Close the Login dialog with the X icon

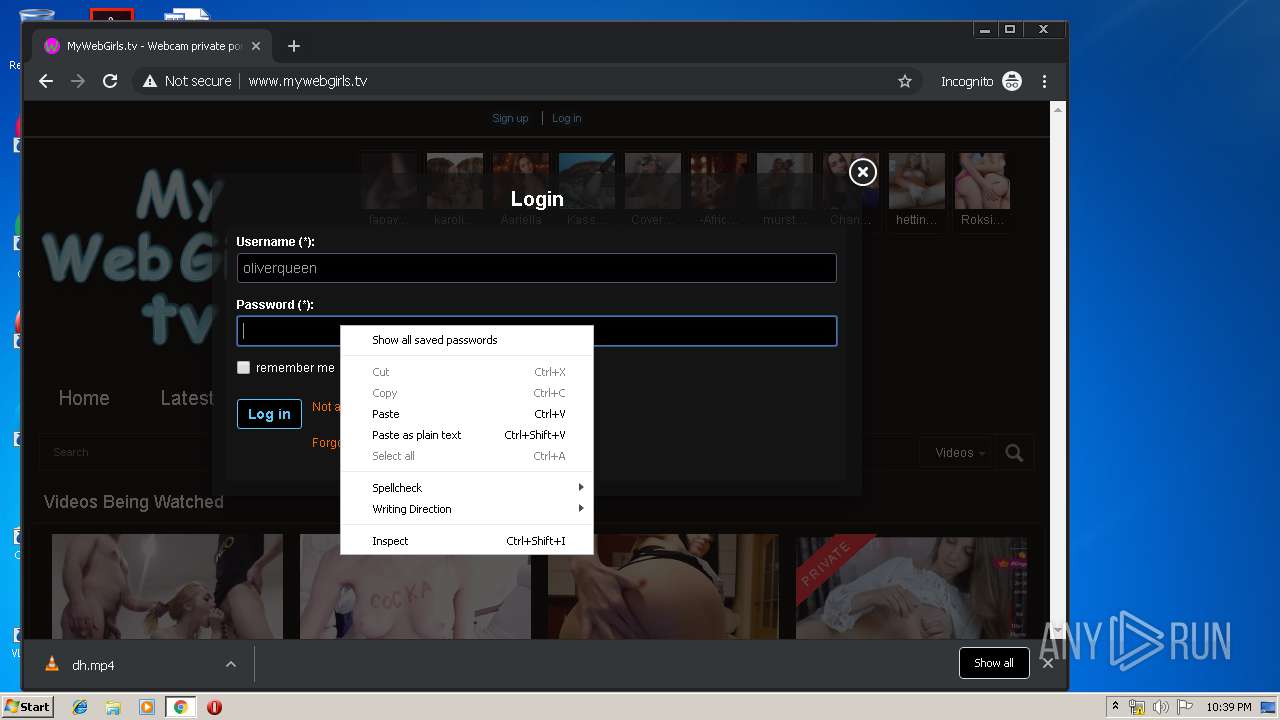(862, 172)
